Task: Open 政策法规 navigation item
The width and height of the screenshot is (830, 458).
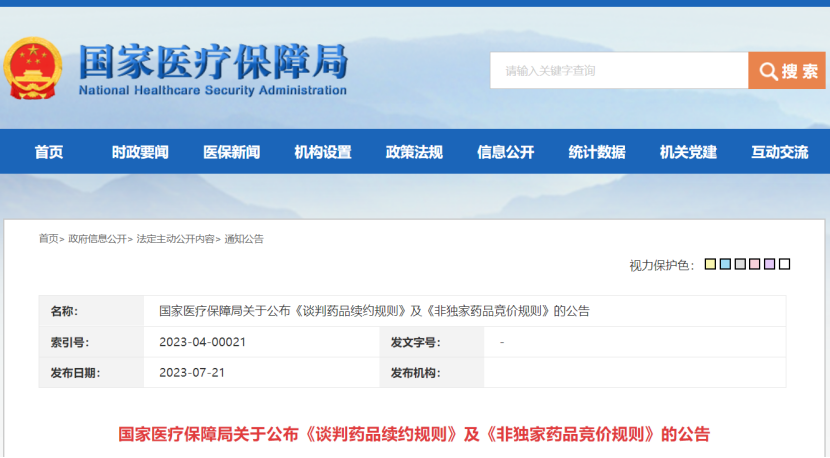Action: (x=414, y=152)
